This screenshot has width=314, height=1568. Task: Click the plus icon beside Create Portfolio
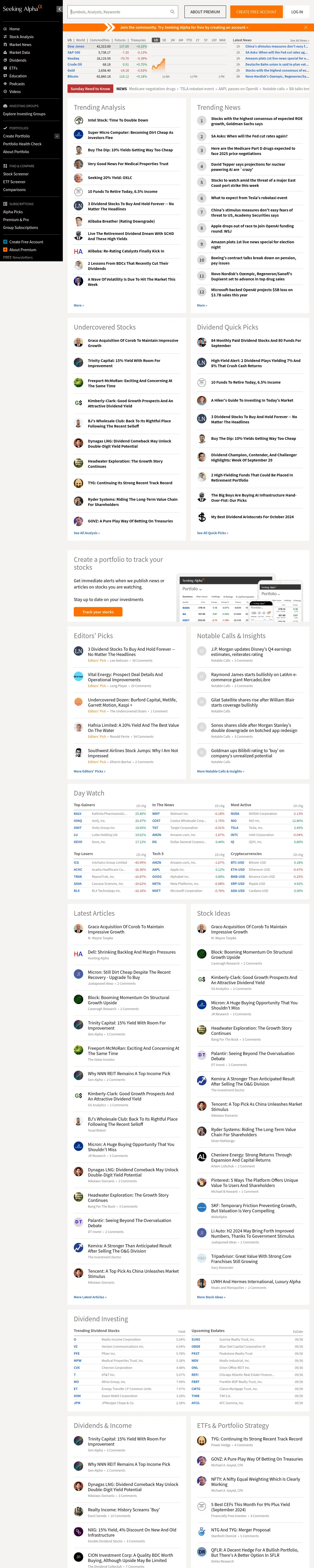pos(57,136)
